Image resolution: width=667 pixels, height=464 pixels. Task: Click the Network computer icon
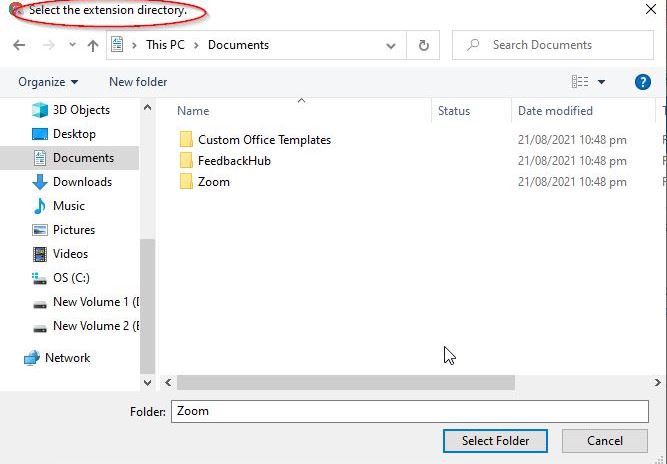[32, 358]
